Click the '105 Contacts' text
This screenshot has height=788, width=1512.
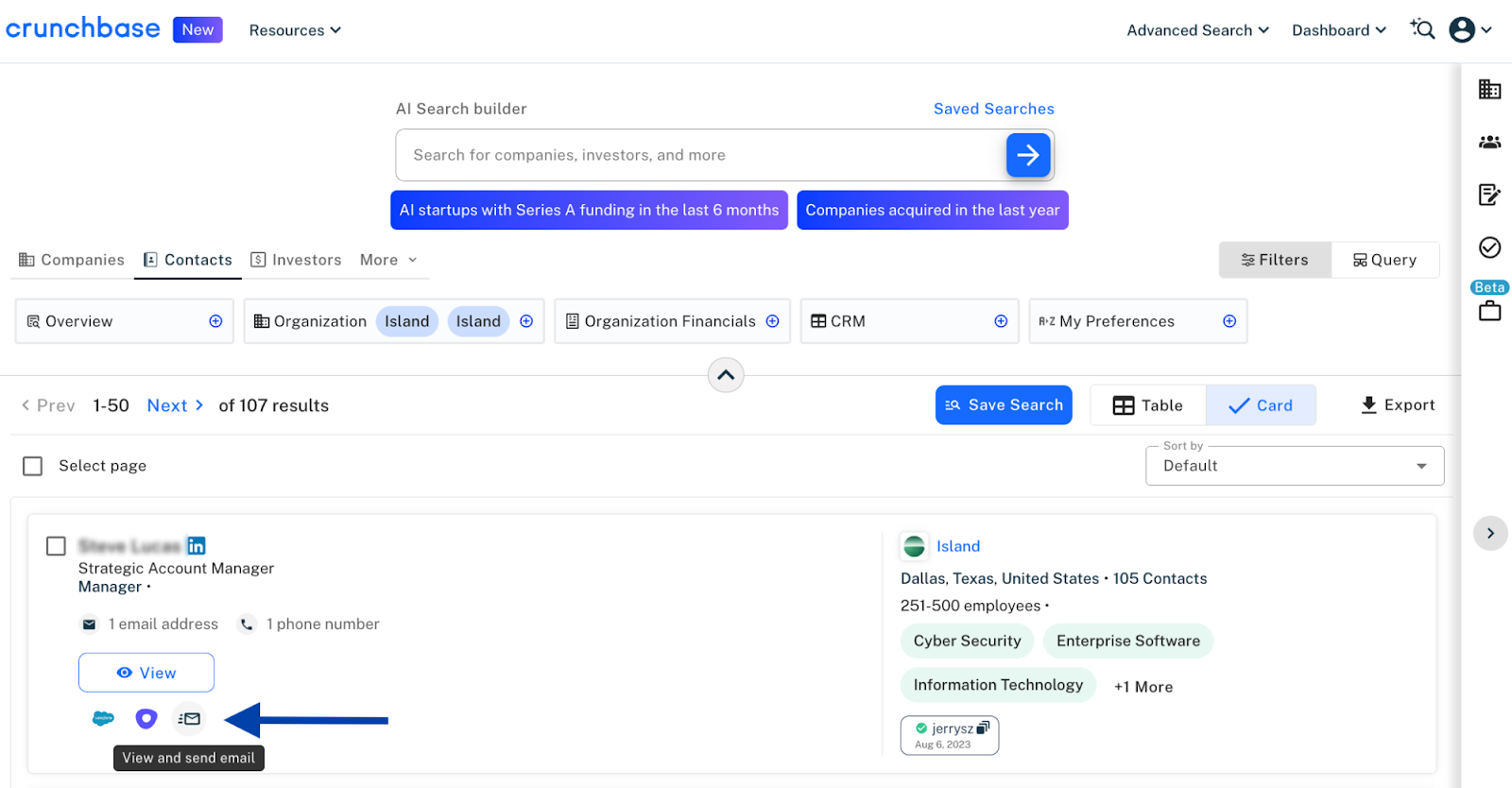tap(1160, 578)
